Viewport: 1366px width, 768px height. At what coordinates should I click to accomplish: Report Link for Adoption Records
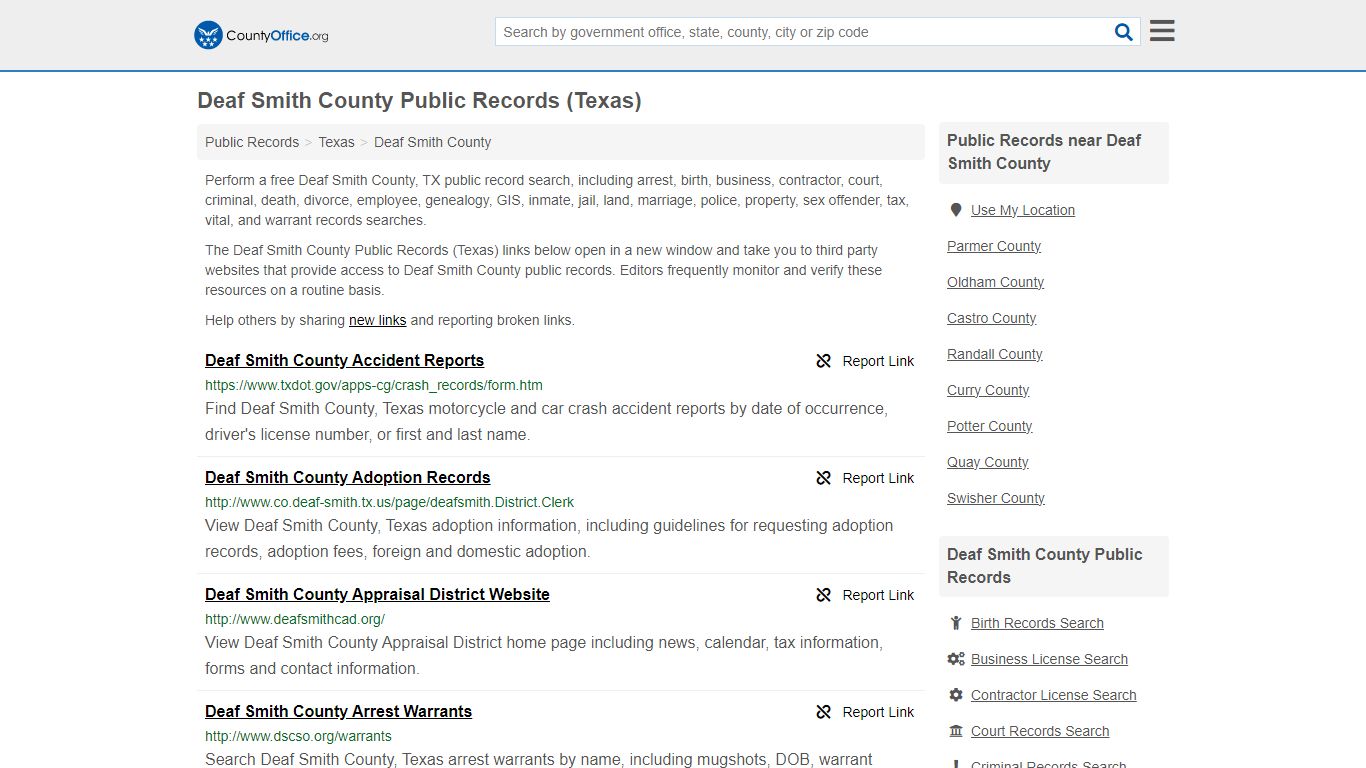(878, 478)
